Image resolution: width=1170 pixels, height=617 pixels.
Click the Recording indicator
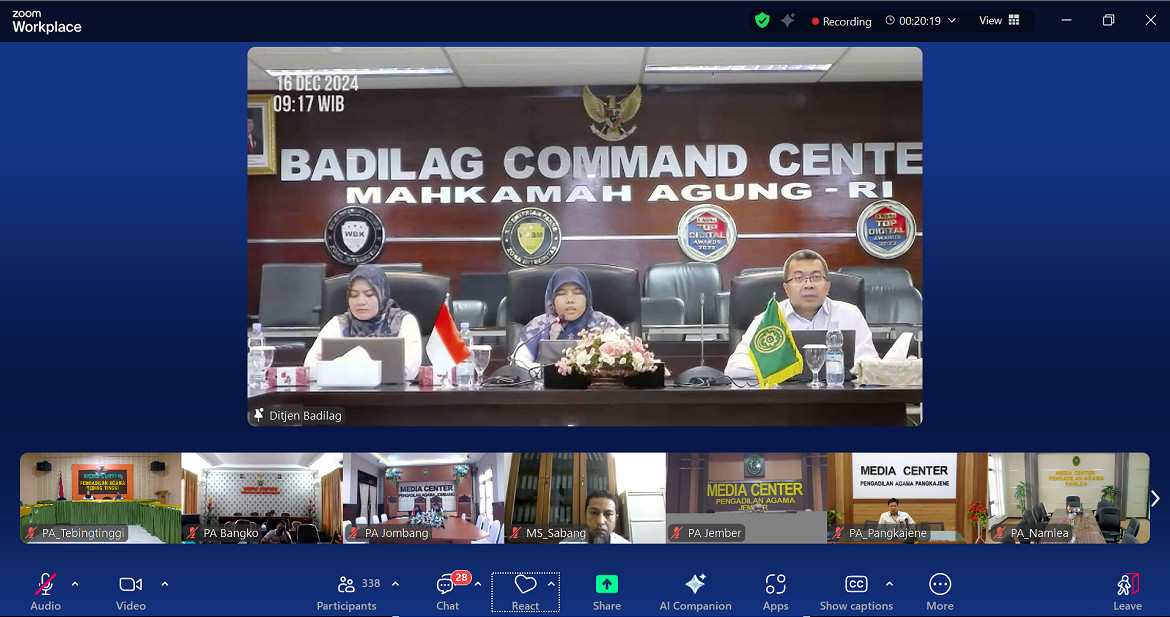click(841, 21)
